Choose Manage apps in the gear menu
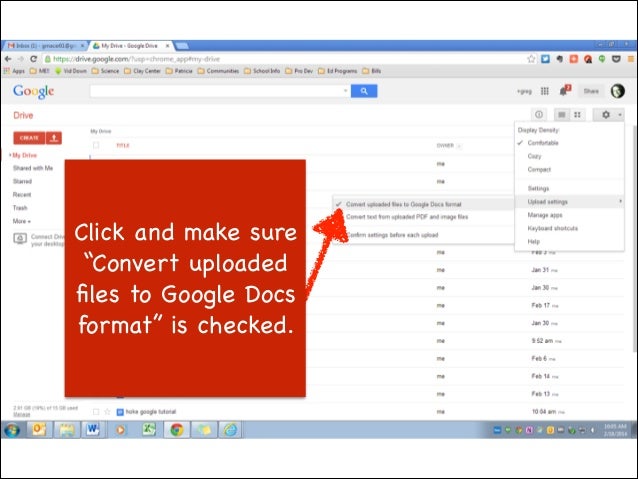The image size is (638, 479). tap(569, 215)
